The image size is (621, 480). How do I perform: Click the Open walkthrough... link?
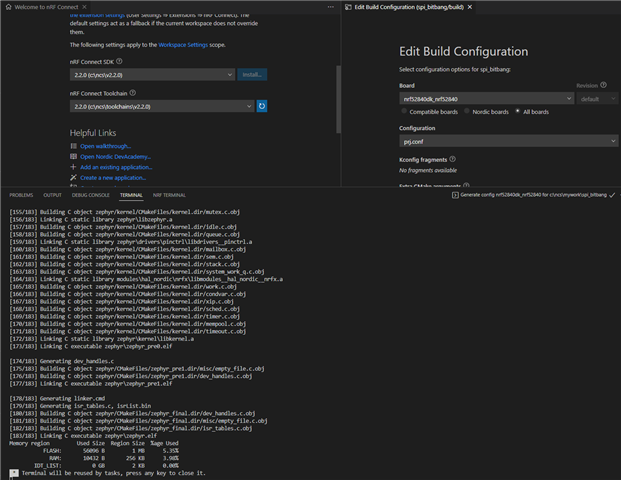tap(105, 146)
